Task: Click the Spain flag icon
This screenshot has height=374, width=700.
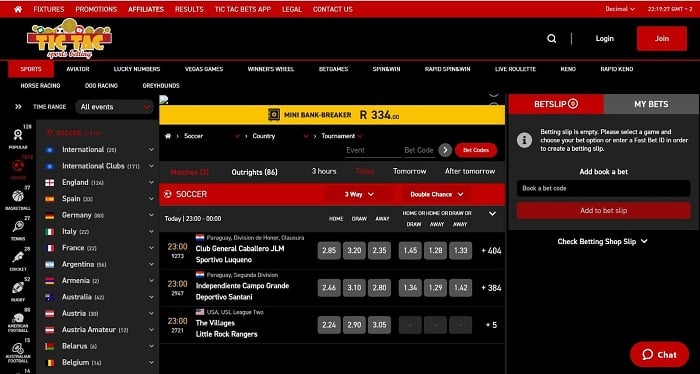Action: [50, 199]
